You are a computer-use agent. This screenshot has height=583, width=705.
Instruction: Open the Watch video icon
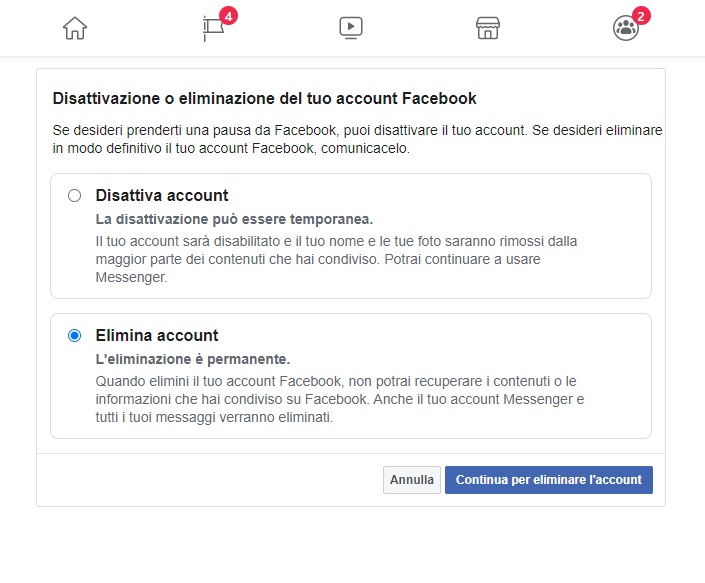click(351, 28)
